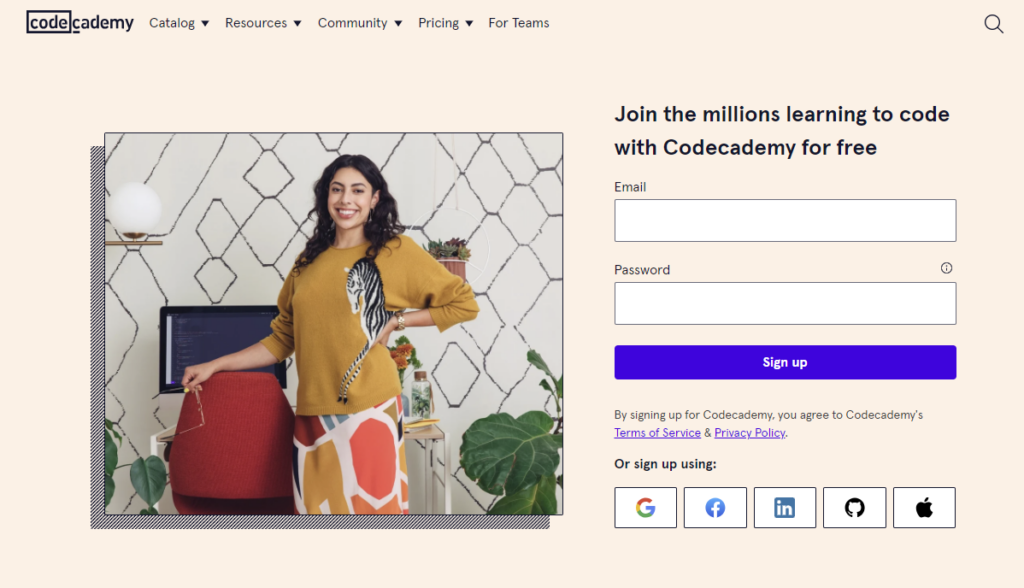Focus the Password input field
Viewport: 1024px width, 588px height.
785,303
